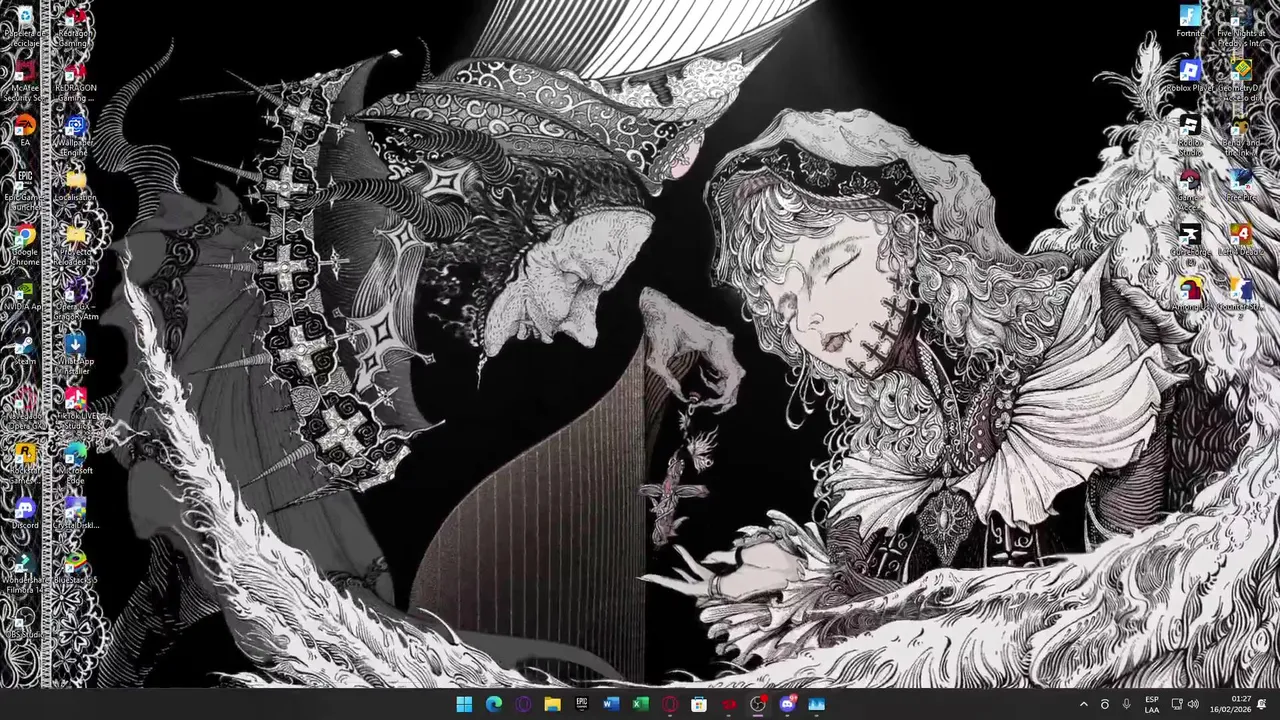Select the Roblox Player desktop shortcut
Screen dimensions: 1280x720
[1190, 76]
